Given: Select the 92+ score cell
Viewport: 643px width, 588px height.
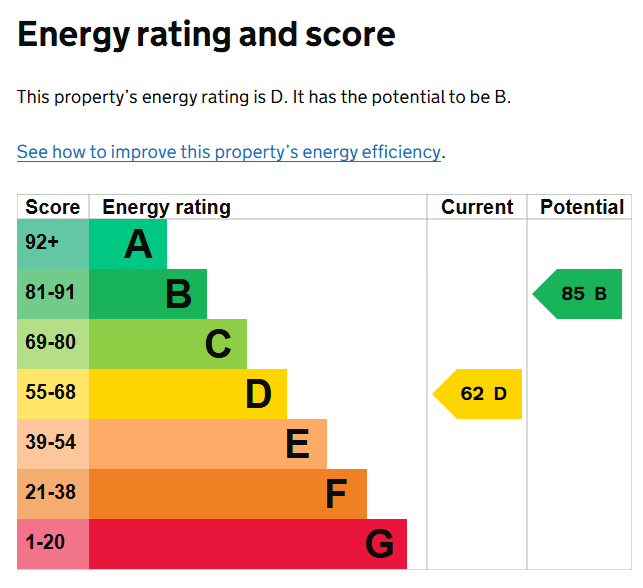Looking at the screenshot, I should tap(53, 244).
